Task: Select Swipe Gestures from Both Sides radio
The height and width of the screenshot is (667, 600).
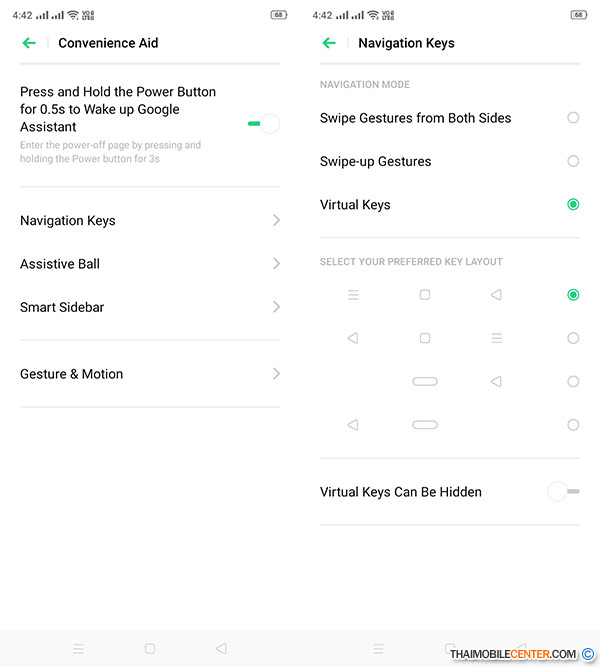Action: click(573, 118)
